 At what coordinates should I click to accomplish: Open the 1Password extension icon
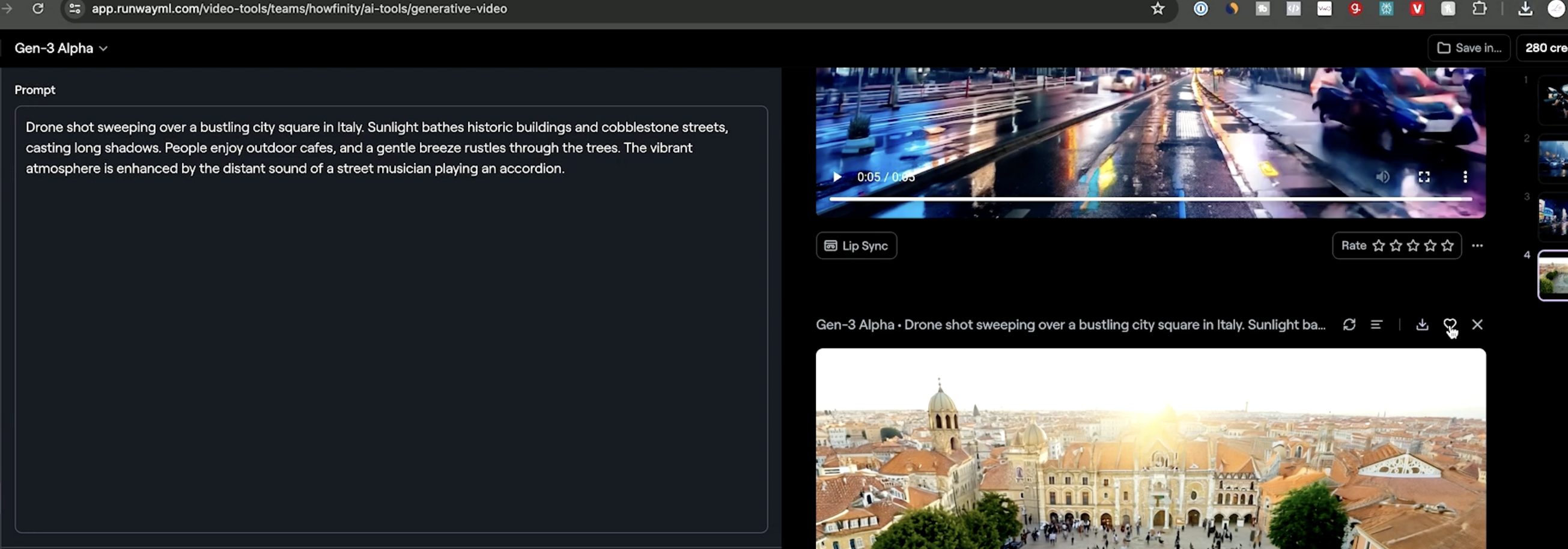point(1200,8)
